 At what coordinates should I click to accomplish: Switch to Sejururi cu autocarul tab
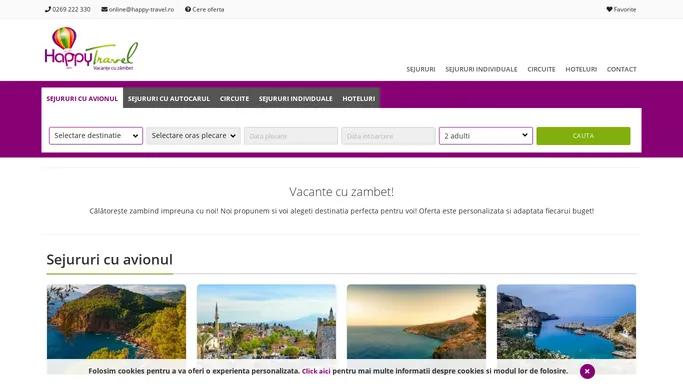pos(169,98)
